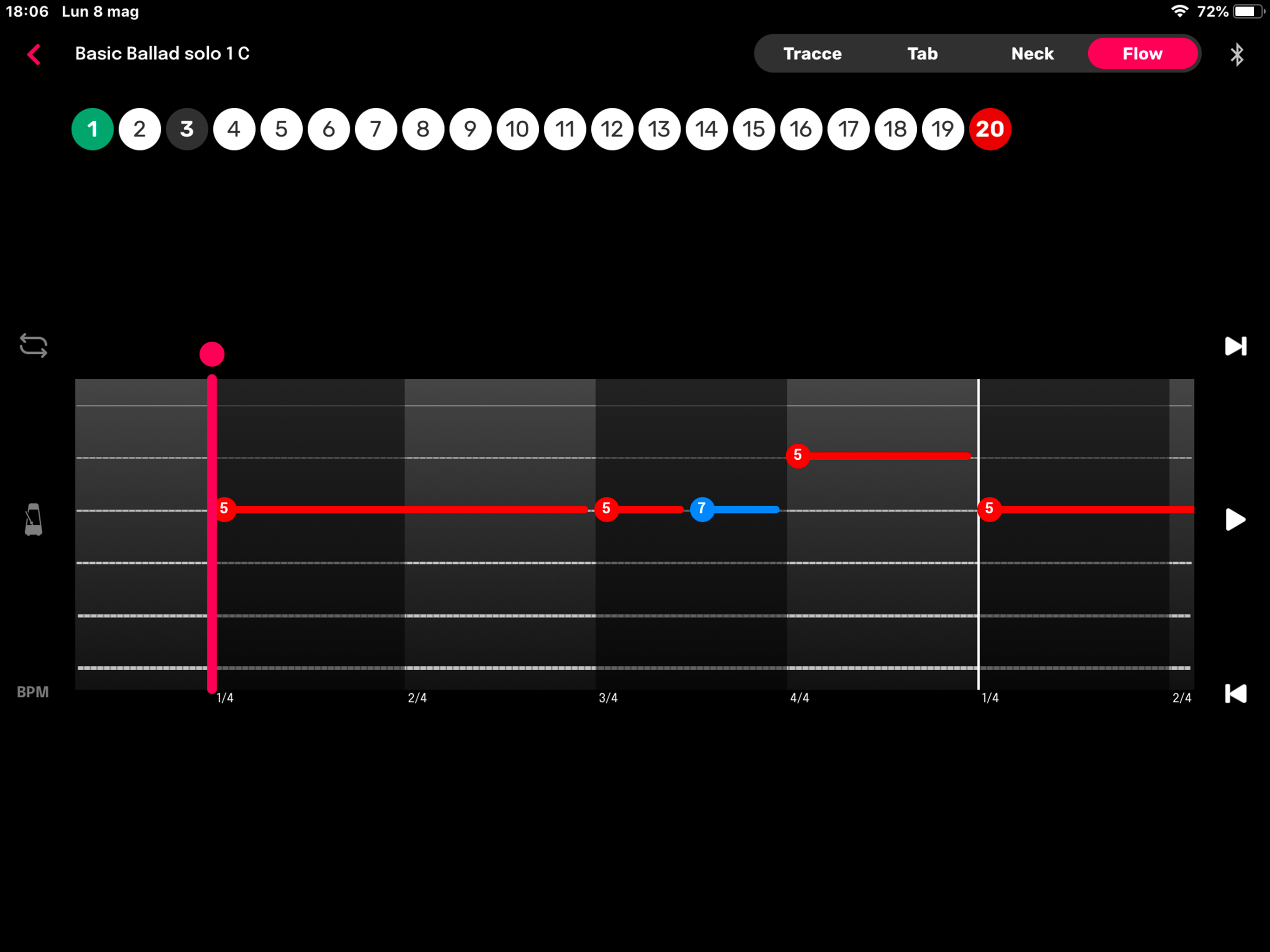This screenshot has height=952, width=1270.
Task: Check the Wi-Fi status icon
Action: click(x=1179, y=12)
